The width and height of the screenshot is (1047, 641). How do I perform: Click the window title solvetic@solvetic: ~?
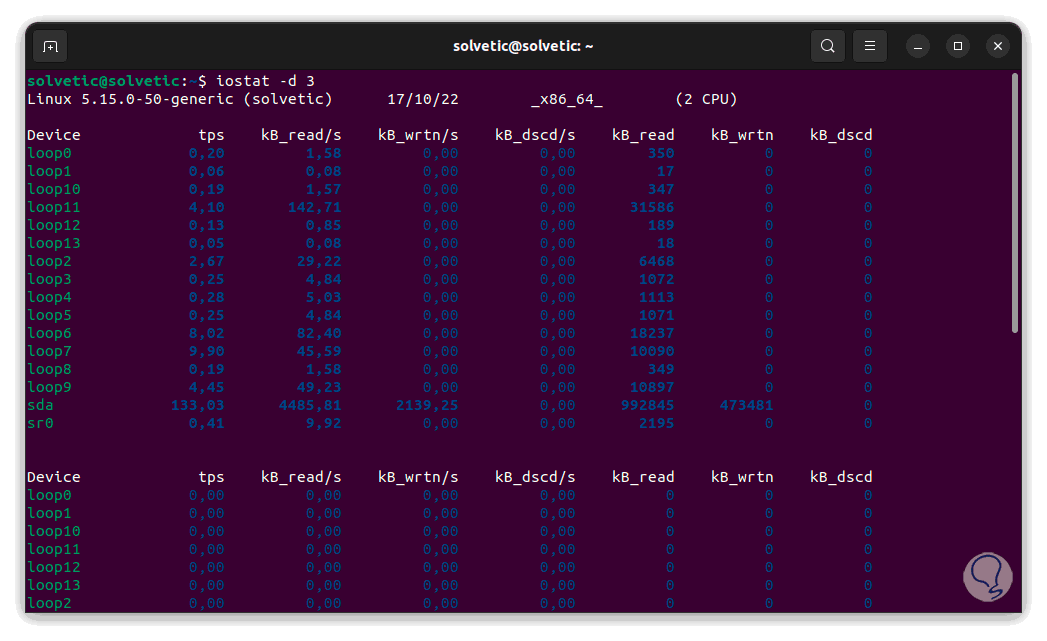click(x=523, y=46)
